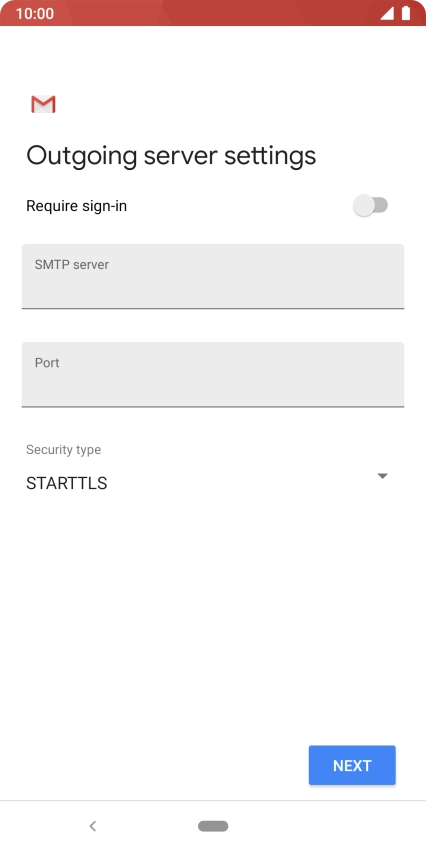The image size is (426, 852).
Task: Tap the red status bar background
Action: tap(213, 13)
